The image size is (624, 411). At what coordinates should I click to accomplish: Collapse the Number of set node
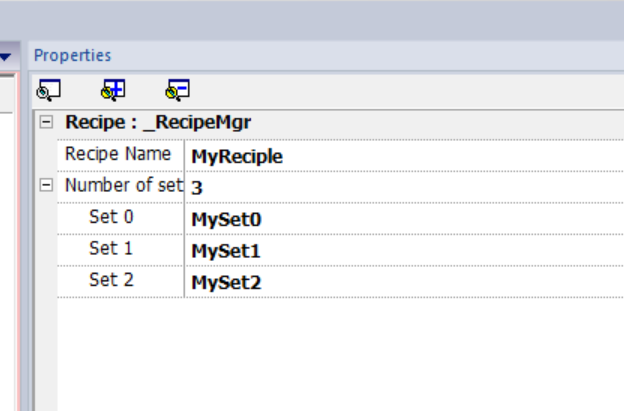(x=46, y=185)
